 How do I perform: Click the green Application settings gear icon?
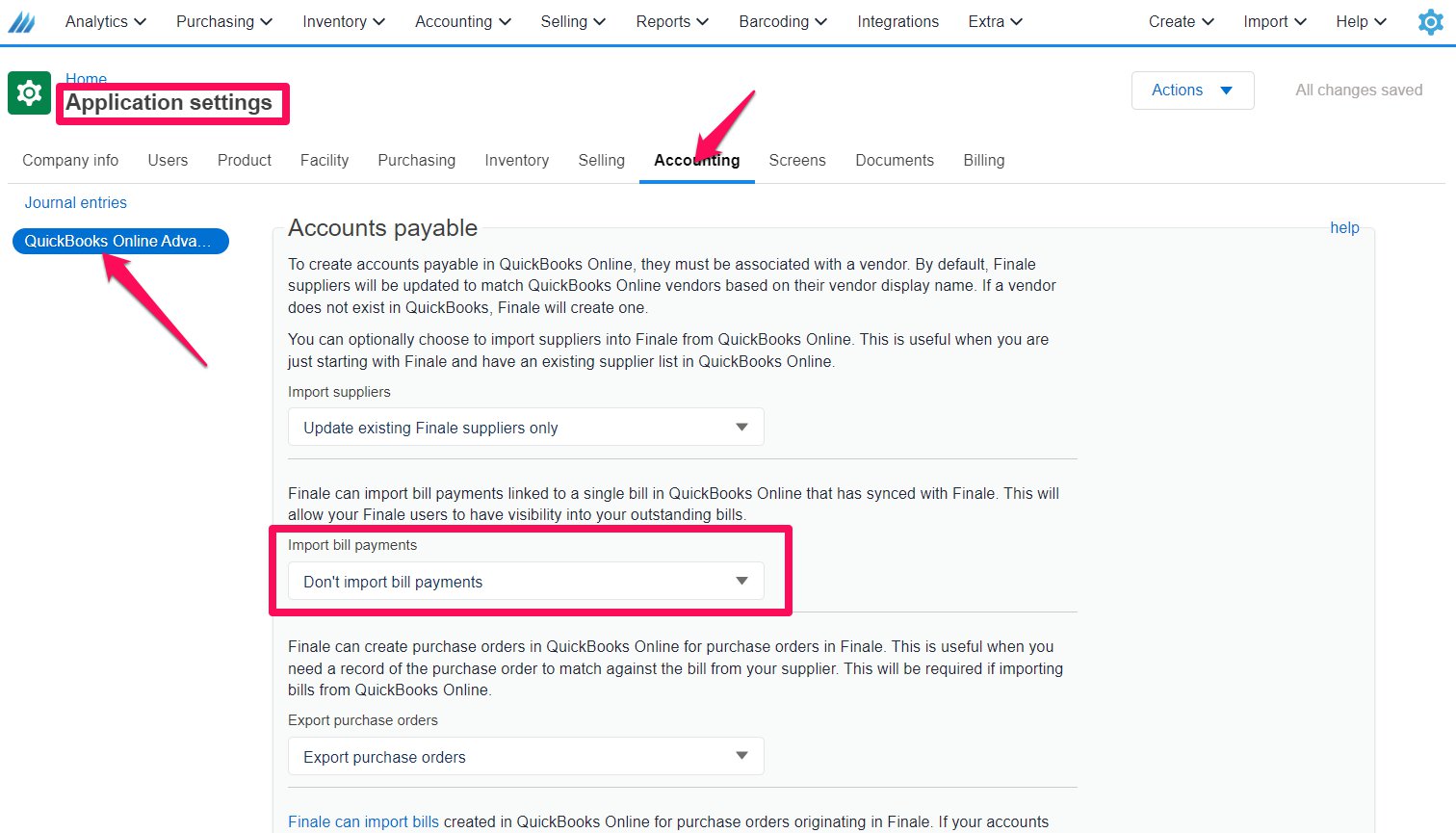coord(29,92)
